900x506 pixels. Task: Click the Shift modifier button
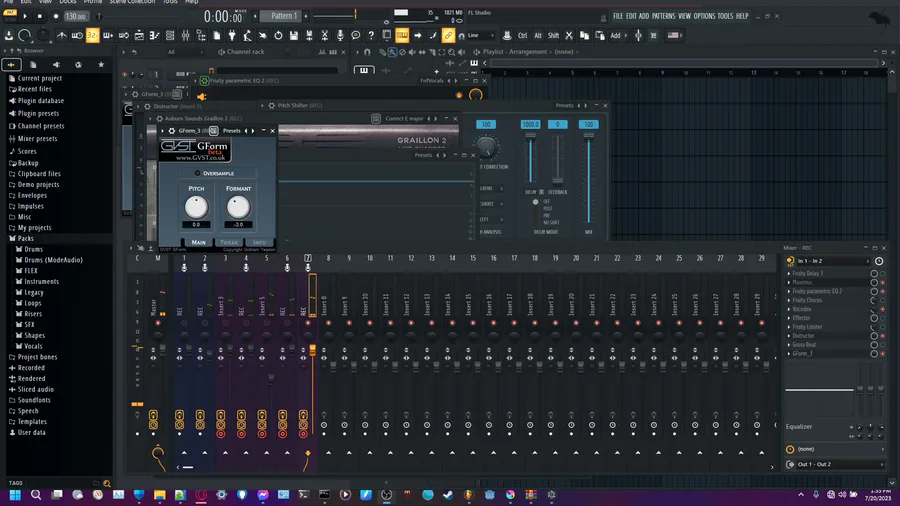coord(553,36)
